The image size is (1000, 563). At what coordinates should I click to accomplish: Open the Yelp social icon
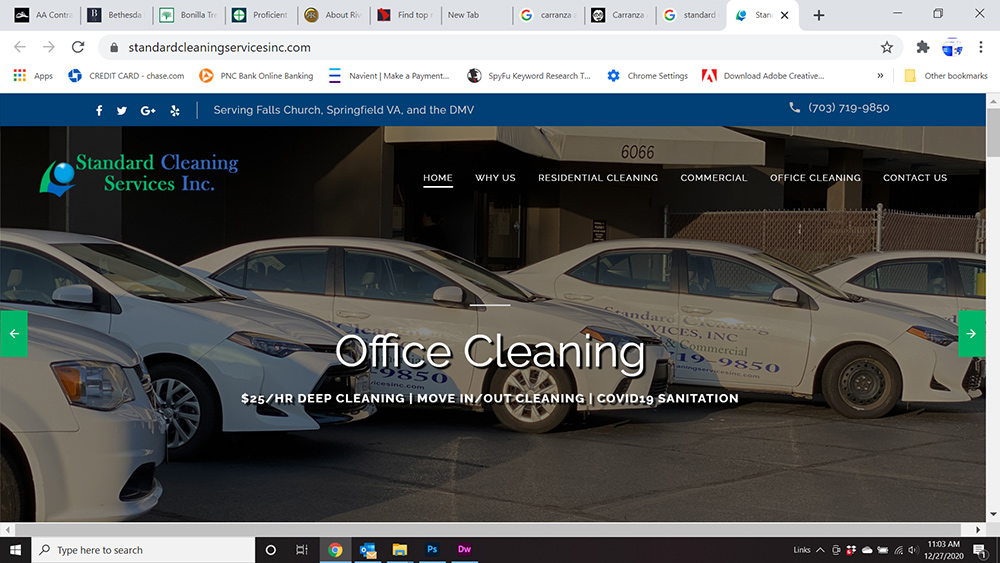coord(175,110)
